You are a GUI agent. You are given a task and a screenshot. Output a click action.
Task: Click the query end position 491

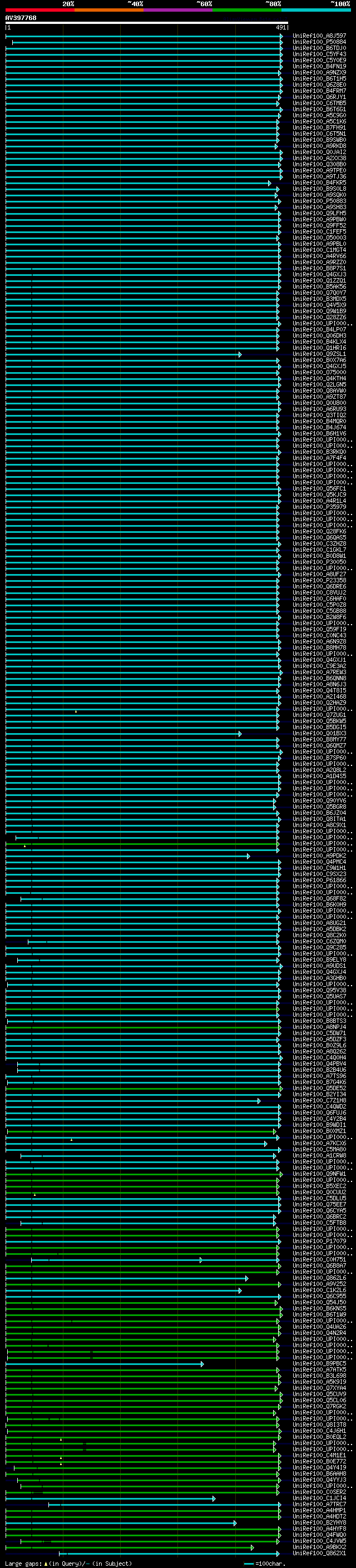281,27
